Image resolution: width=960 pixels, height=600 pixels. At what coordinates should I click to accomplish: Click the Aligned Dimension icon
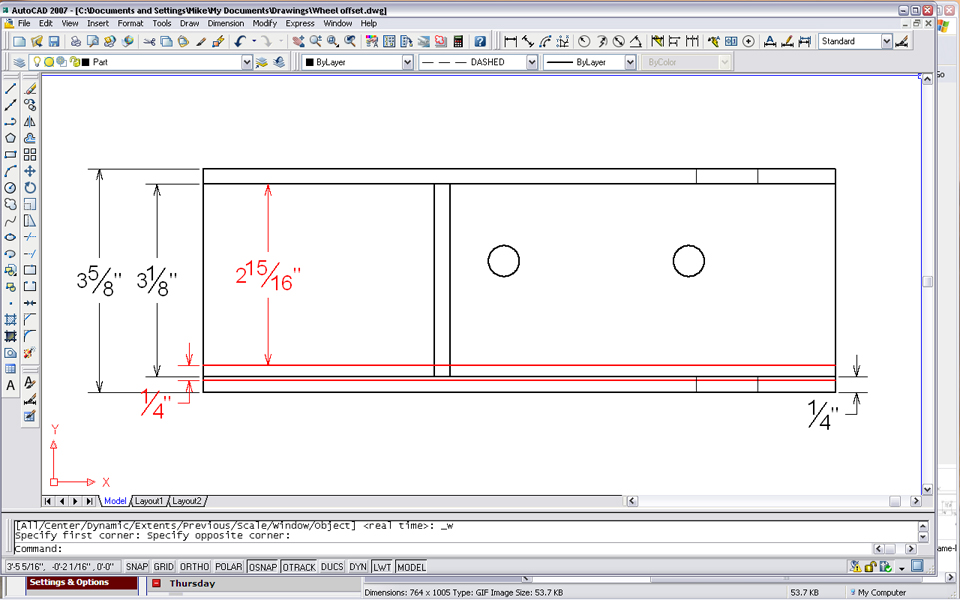pos(528,41)
